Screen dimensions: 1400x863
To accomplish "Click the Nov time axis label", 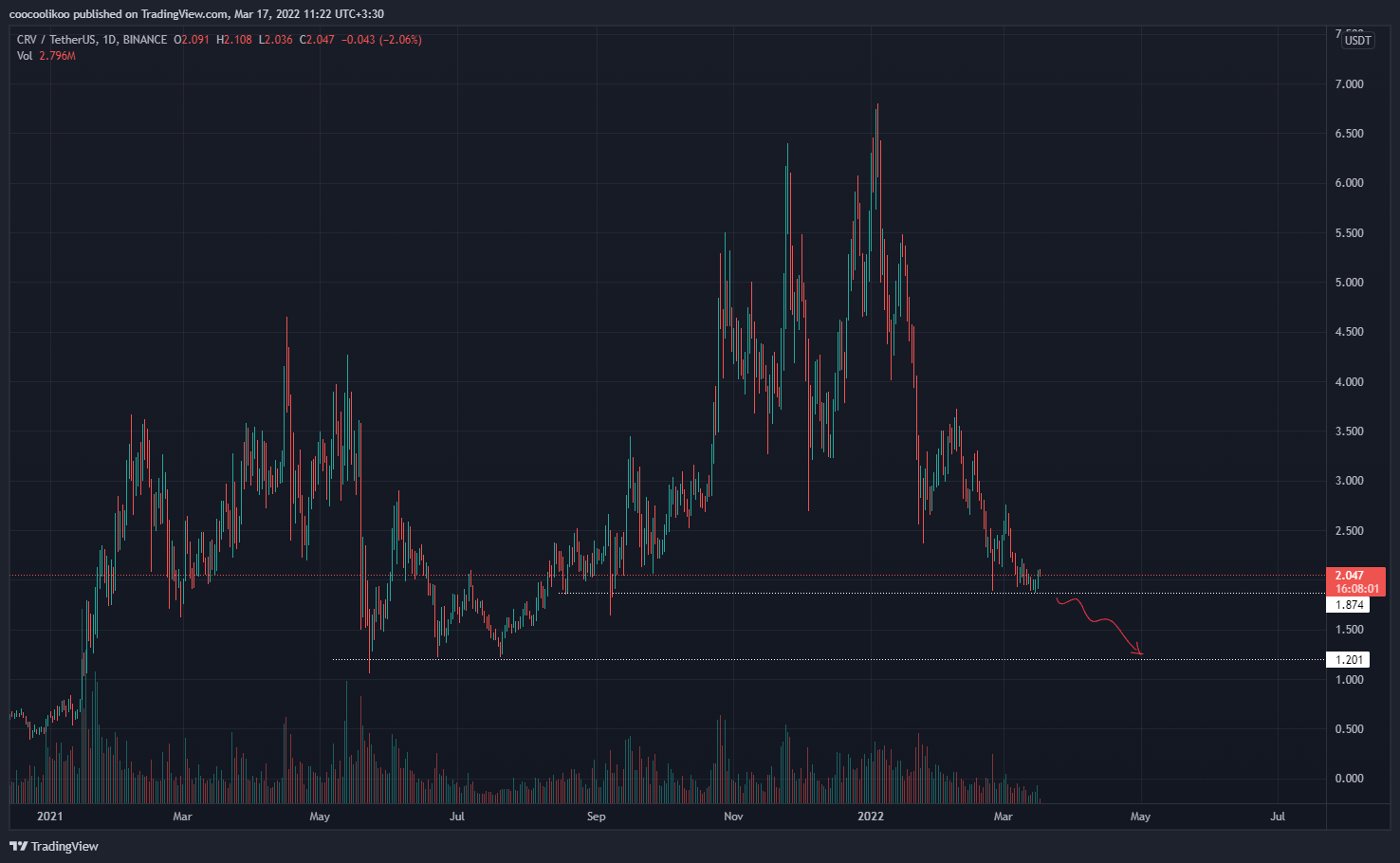I will (732, 817).
